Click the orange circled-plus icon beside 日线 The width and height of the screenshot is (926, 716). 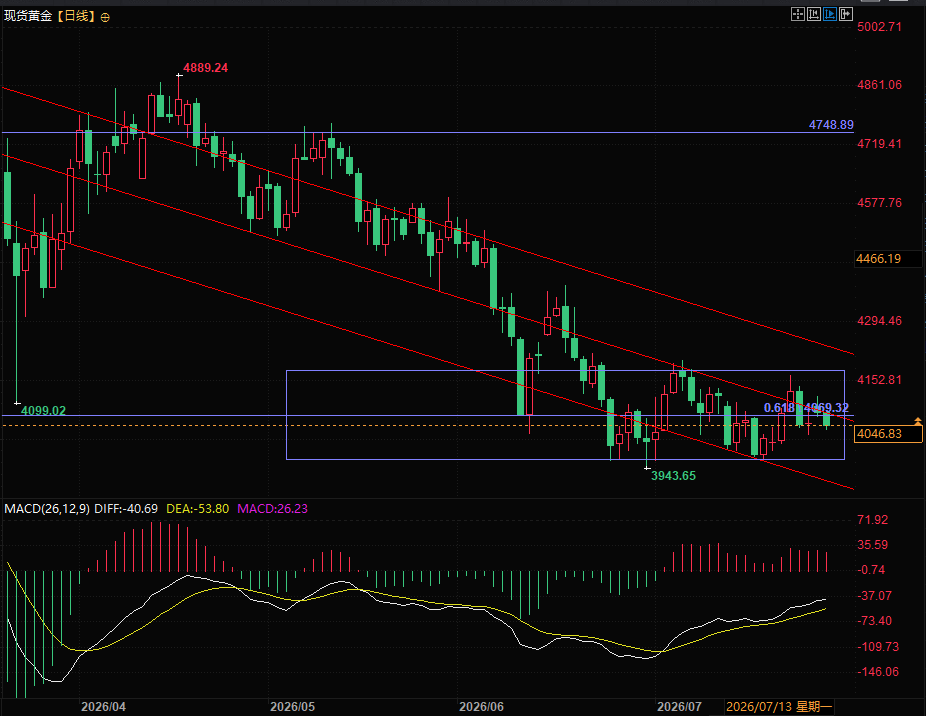[x=105, y=18]
